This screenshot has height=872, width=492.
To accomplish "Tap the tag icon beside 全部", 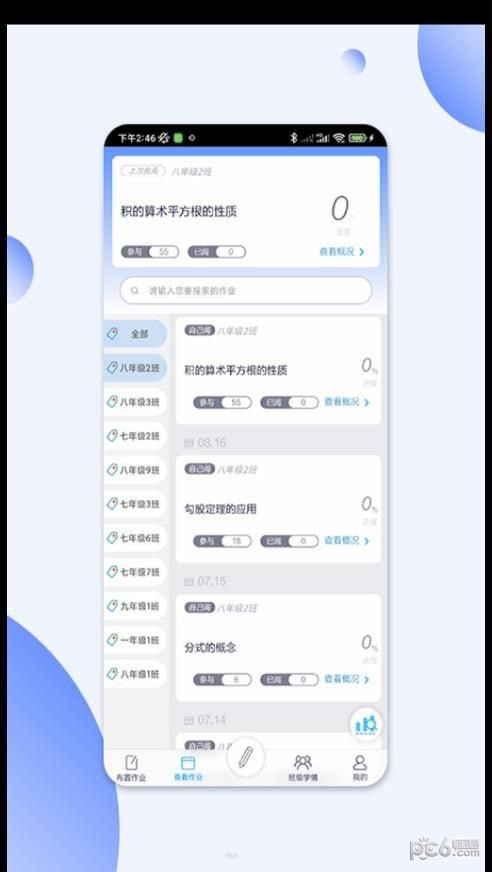I will coord(113,334).
